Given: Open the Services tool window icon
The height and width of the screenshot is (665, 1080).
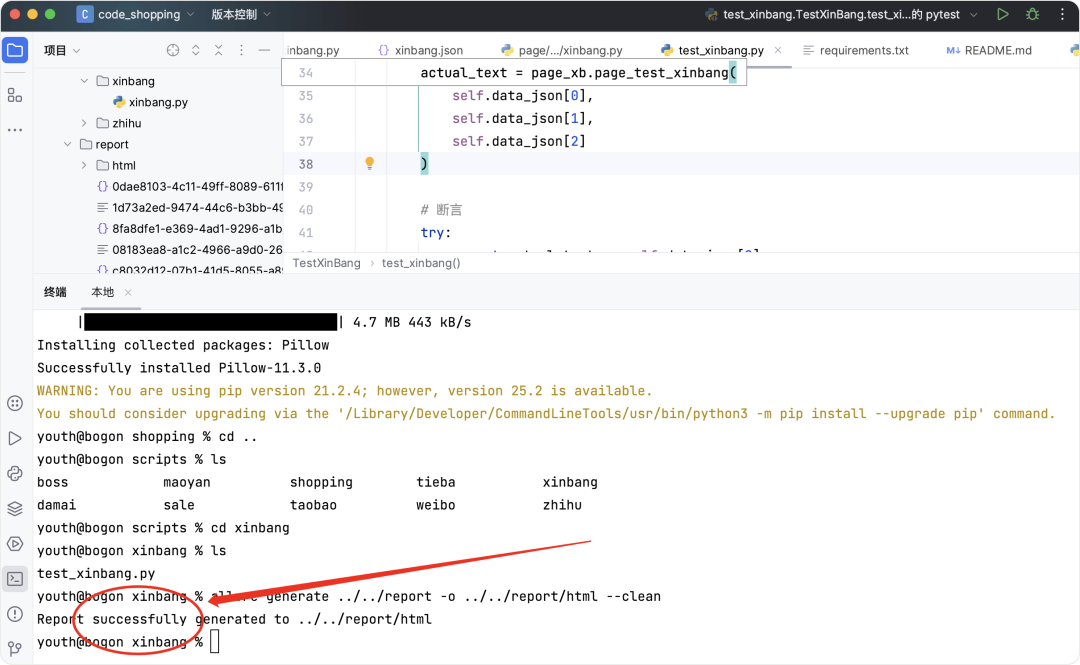Looking at the screenshot, I should click(x=15, y=544).
